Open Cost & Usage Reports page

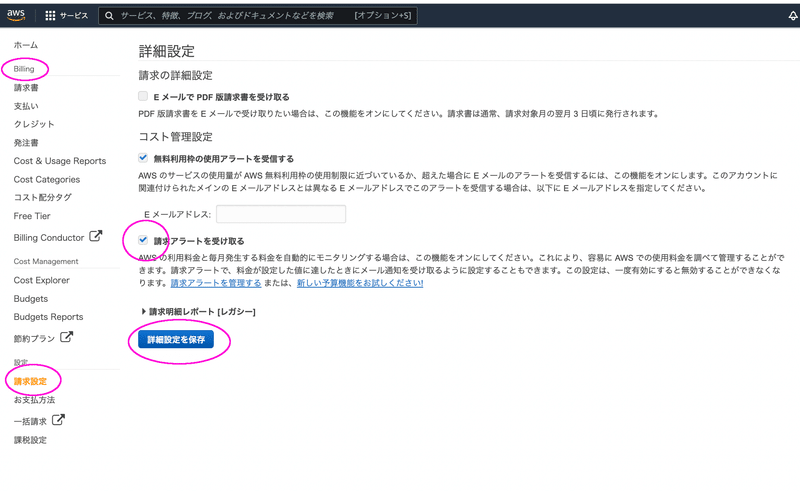click(60, 161)
